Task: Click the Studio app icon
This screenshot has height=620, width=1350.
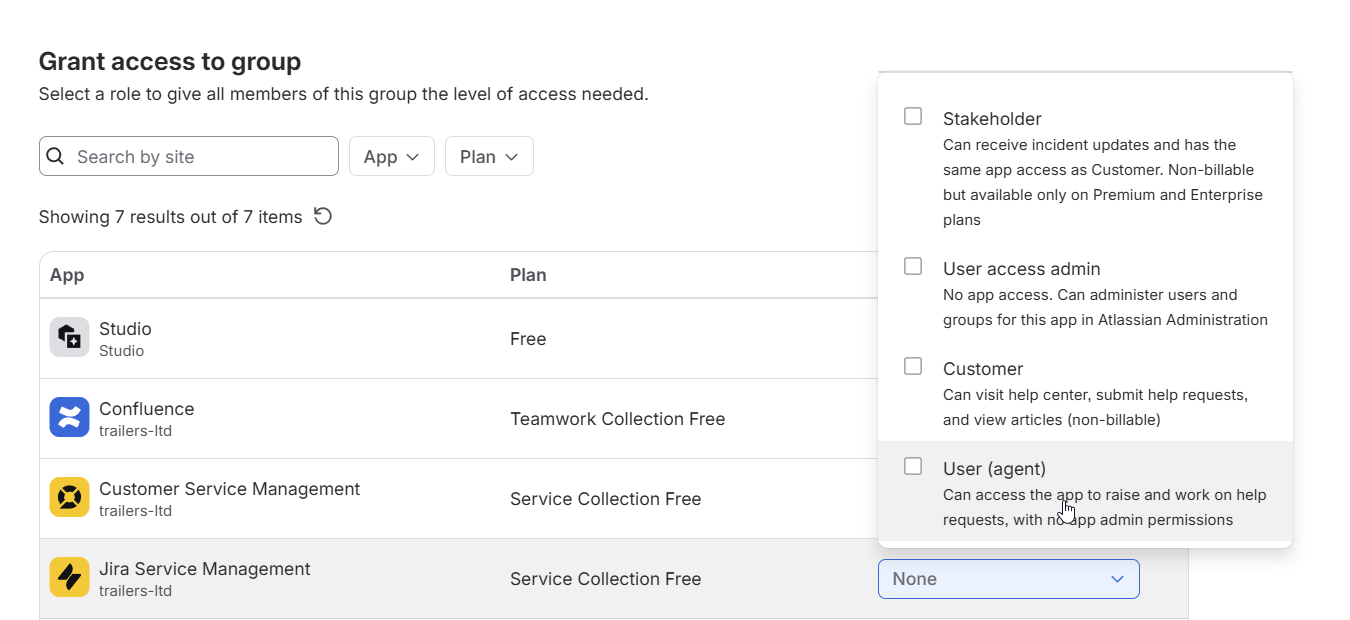Action: 69,337
